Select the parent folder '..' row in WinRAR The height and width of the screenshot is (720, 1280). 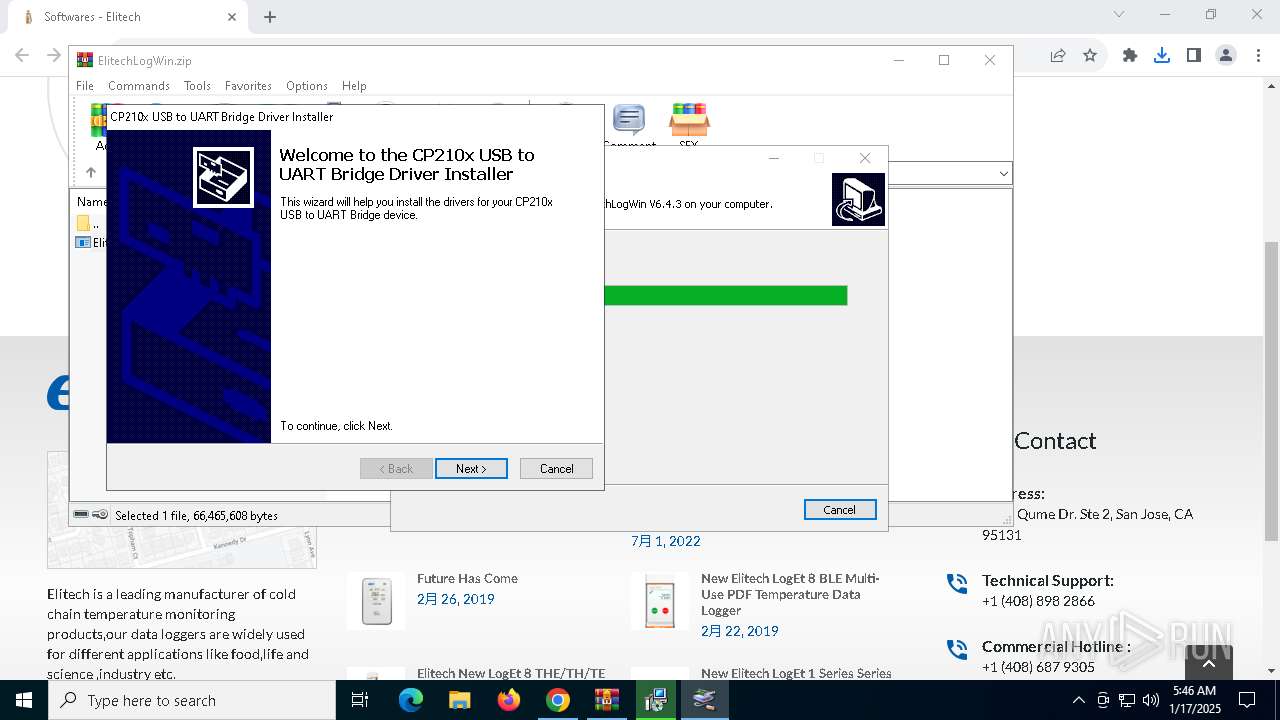(x=89, y=223)
